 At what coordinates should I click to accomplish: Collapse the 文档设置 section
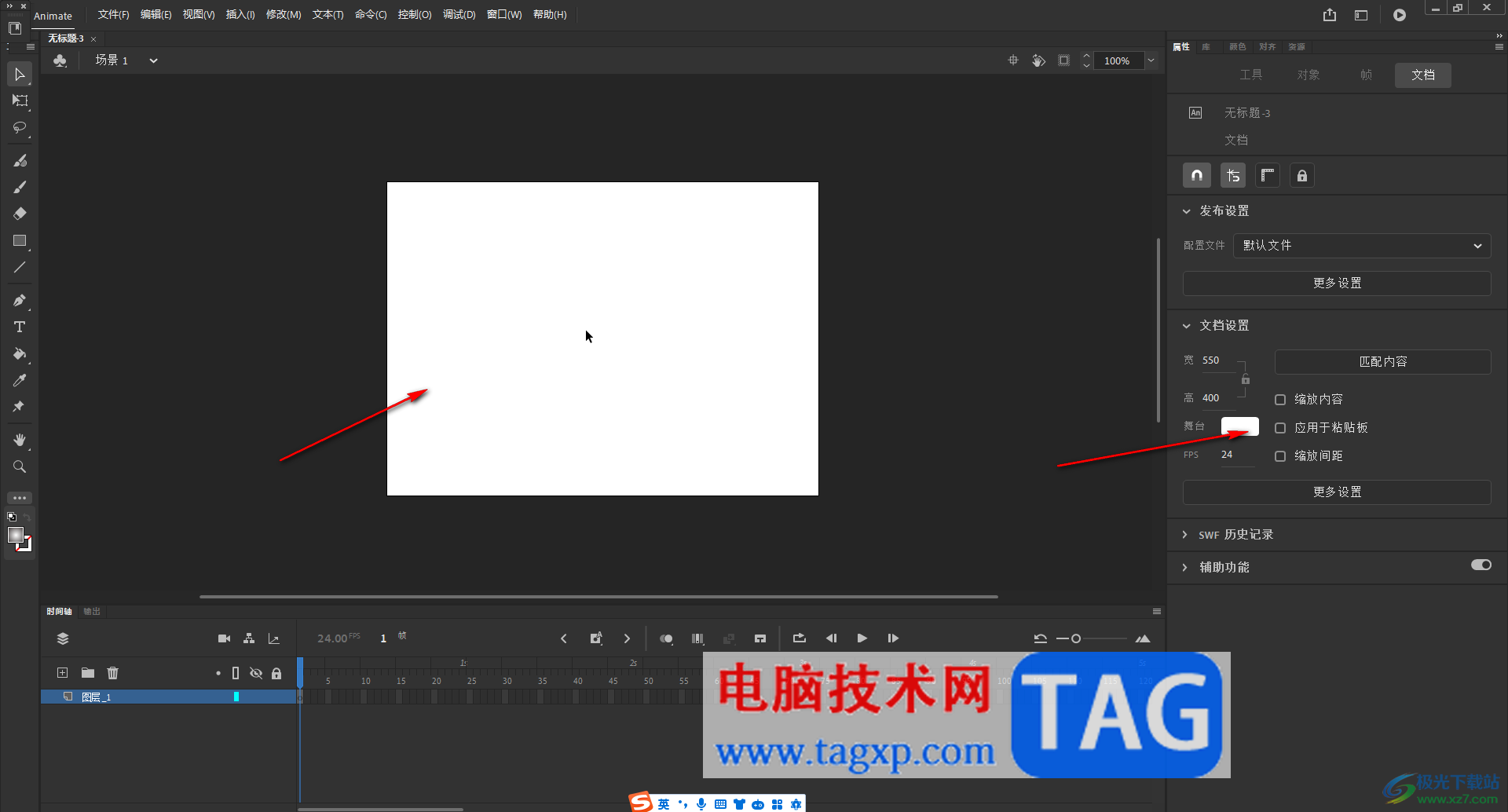coord(1187,326)
